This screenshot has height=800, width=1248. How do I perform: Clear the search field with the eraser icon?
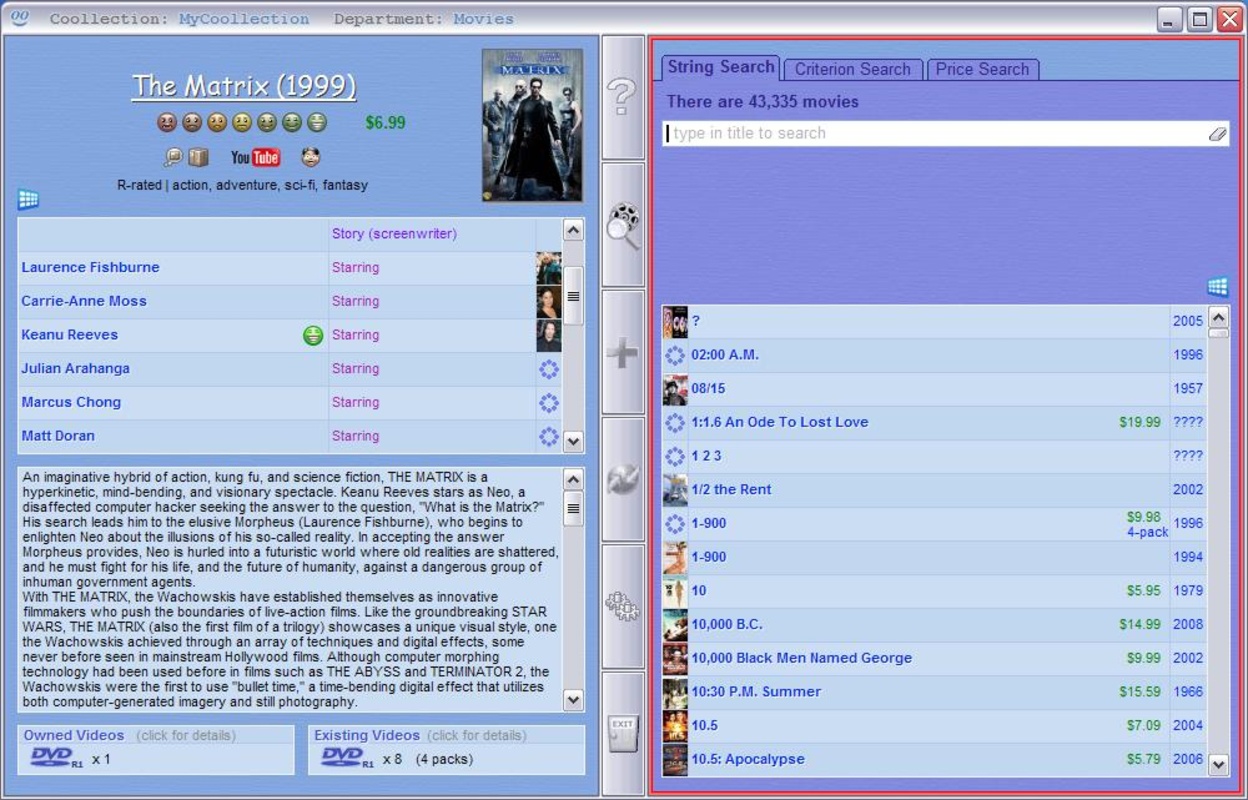[1217, 133]
